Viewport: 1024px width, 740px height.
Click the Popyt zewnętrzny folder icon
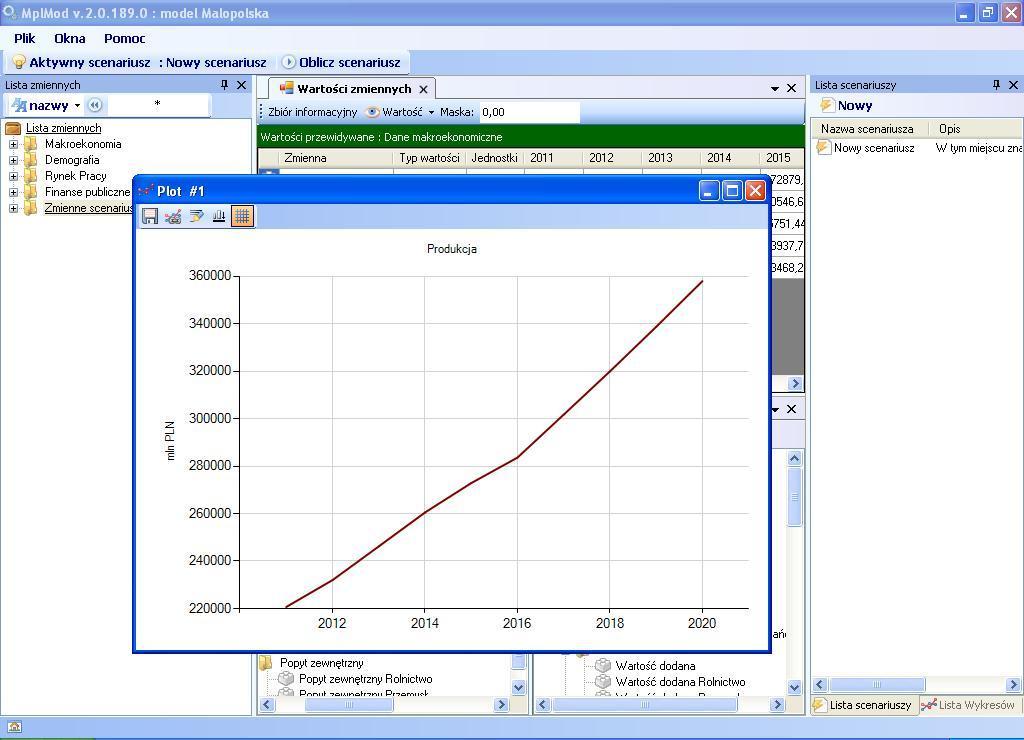click(266, 663)
